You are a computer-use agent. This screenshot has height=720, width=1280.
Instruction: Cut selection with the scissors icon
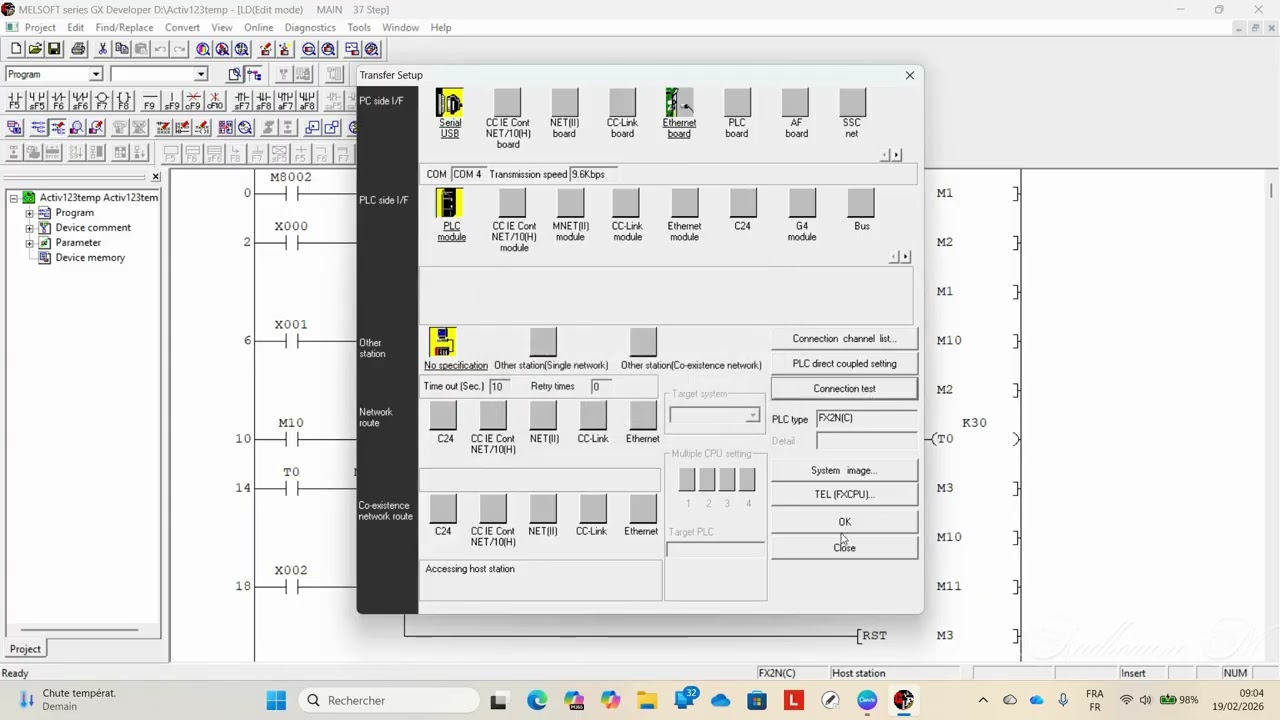point(102,49)
